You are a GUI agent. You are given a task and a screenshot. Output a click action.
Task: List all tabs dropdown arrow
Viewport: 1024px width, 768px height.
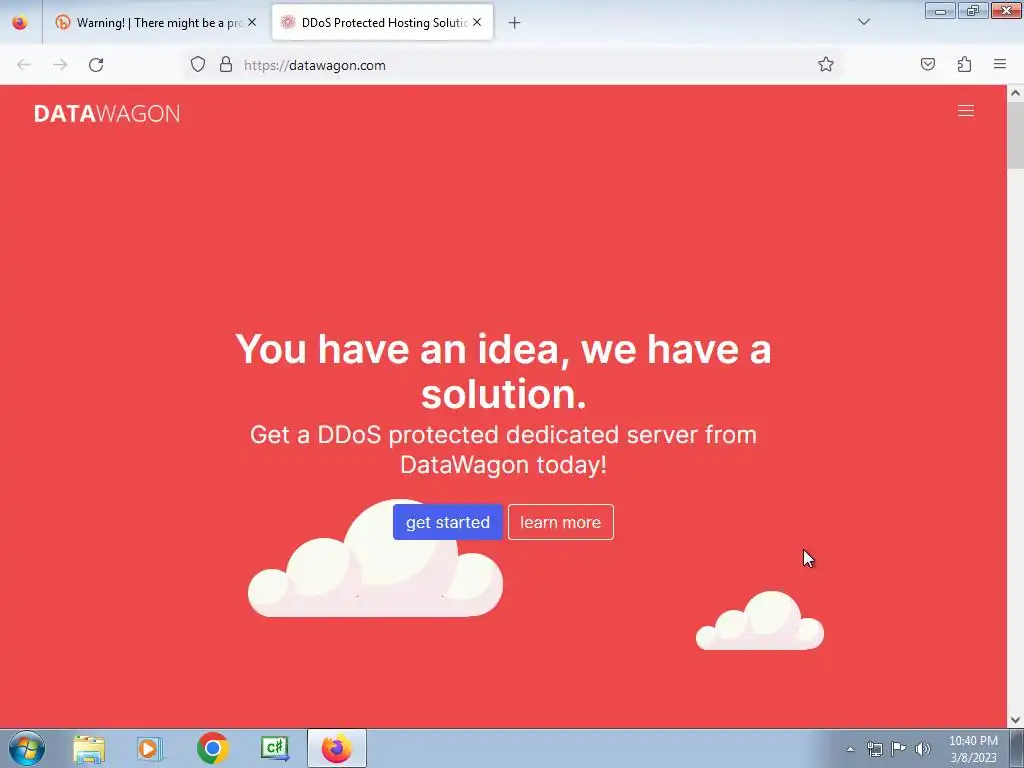864,22
